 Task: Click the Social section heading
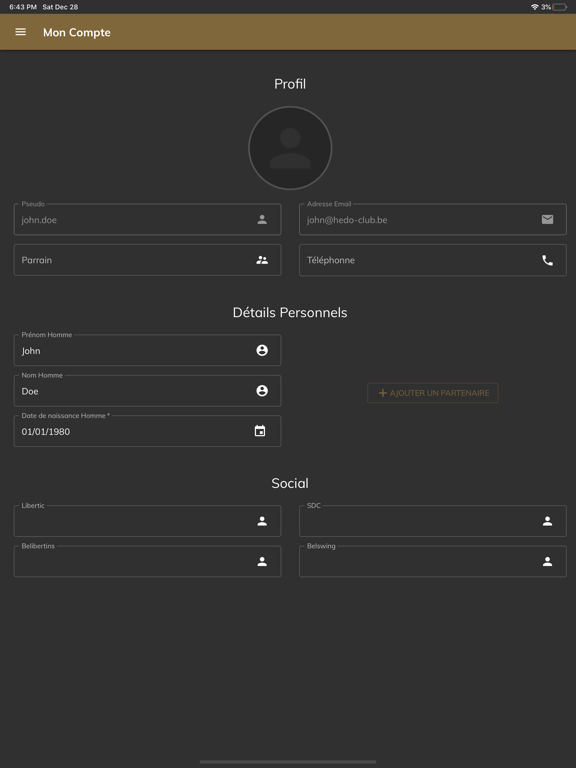pos(290,483)
